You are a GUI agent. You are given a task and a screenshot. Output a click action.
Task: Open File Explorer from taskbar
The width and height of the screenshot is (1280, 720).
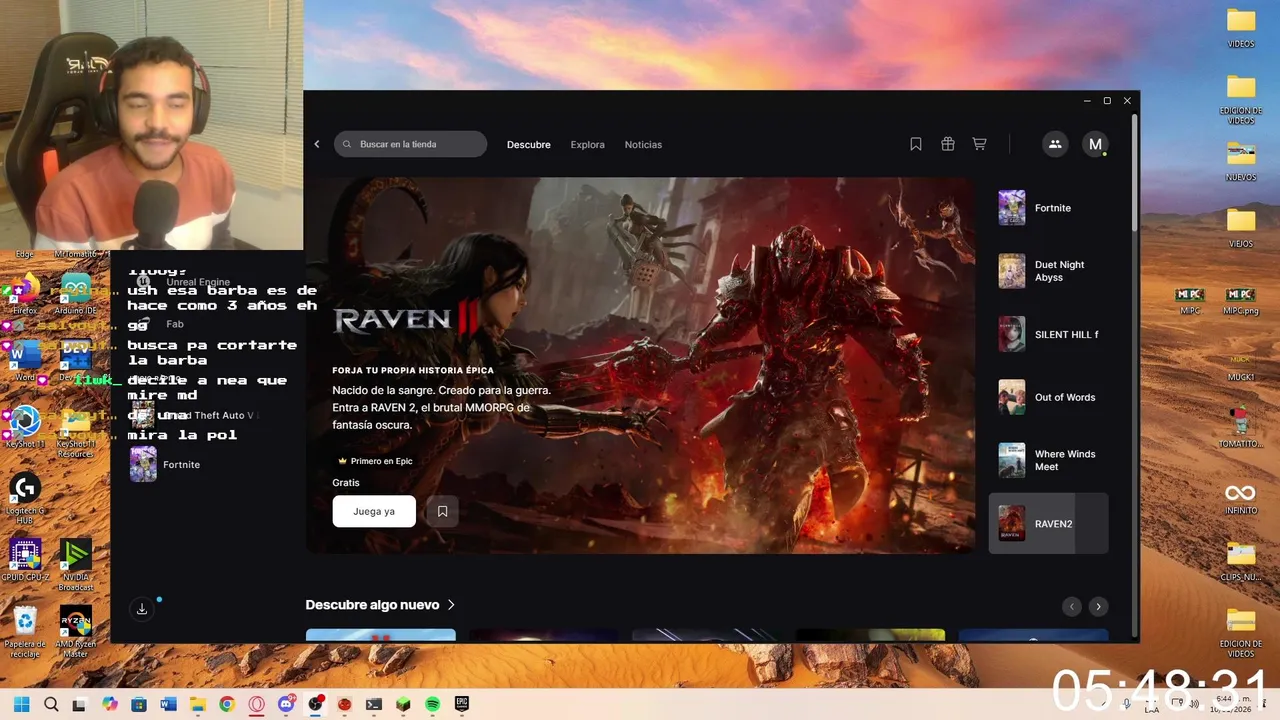198,704
